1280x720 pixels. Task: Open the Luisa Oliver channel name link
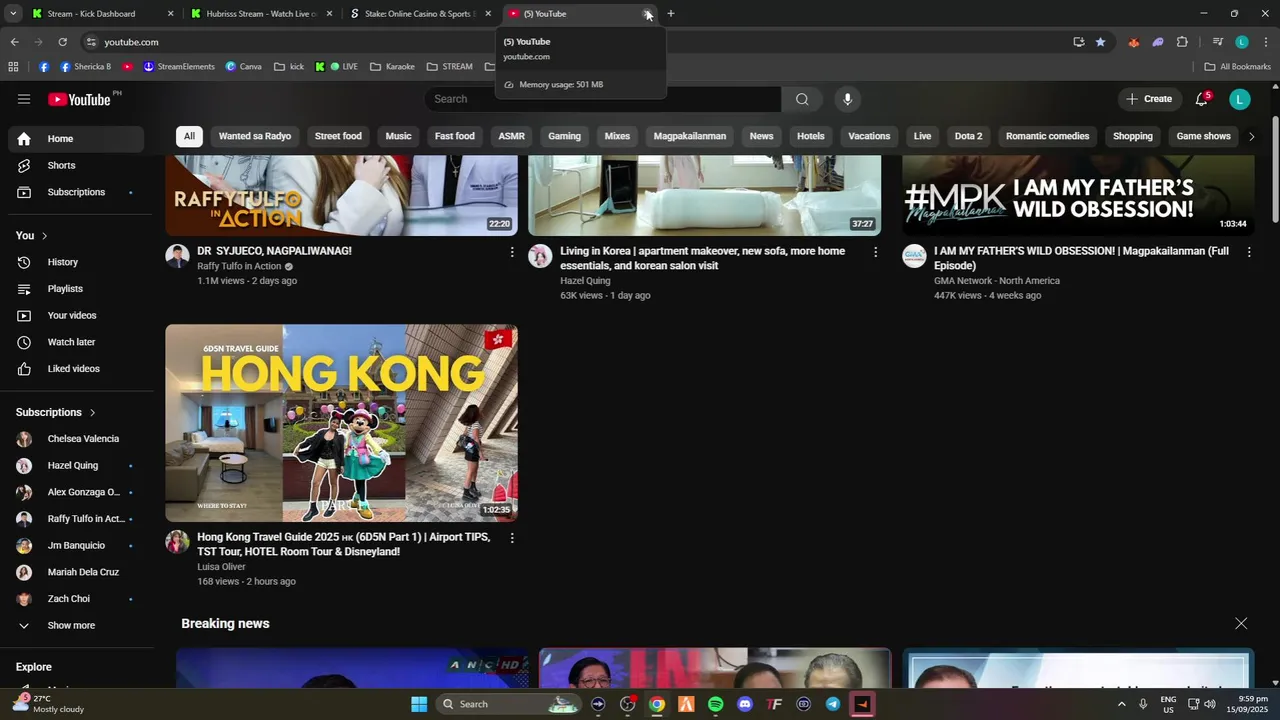(221, 567)
